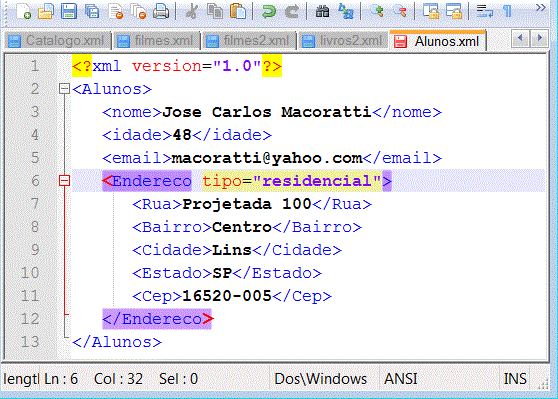Click the Bairro value Centro

pyautogui.click(x=242, y=227)
